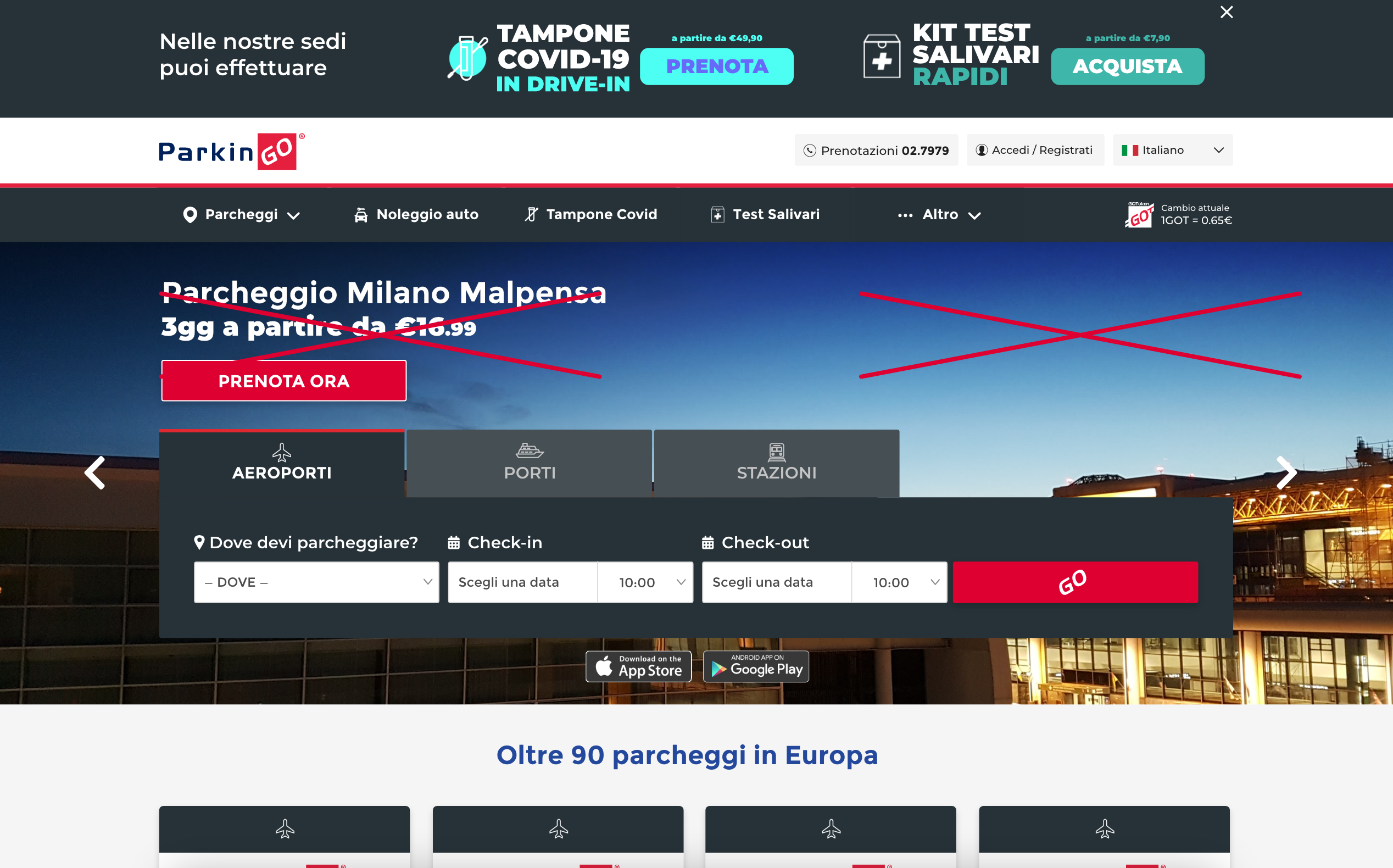Click the red GO search button
Screen dimensions: 1393x868
point(1075,582)
